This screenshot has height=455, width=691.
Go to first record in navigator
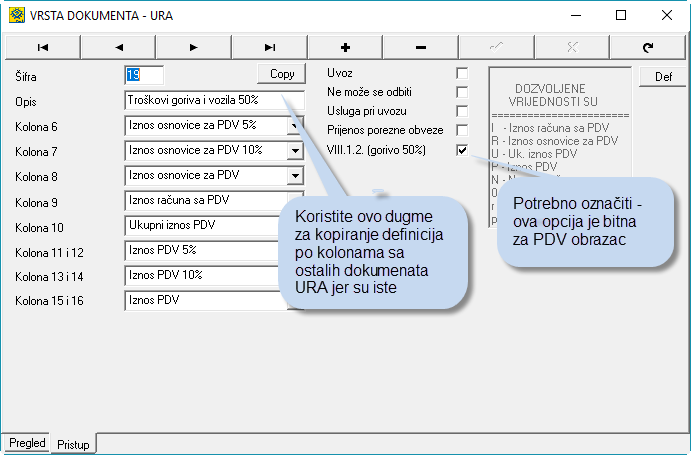[42, 47]
